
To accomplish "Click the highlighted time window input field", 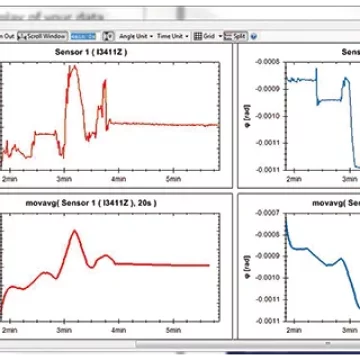I will click(x=83, y=36).
